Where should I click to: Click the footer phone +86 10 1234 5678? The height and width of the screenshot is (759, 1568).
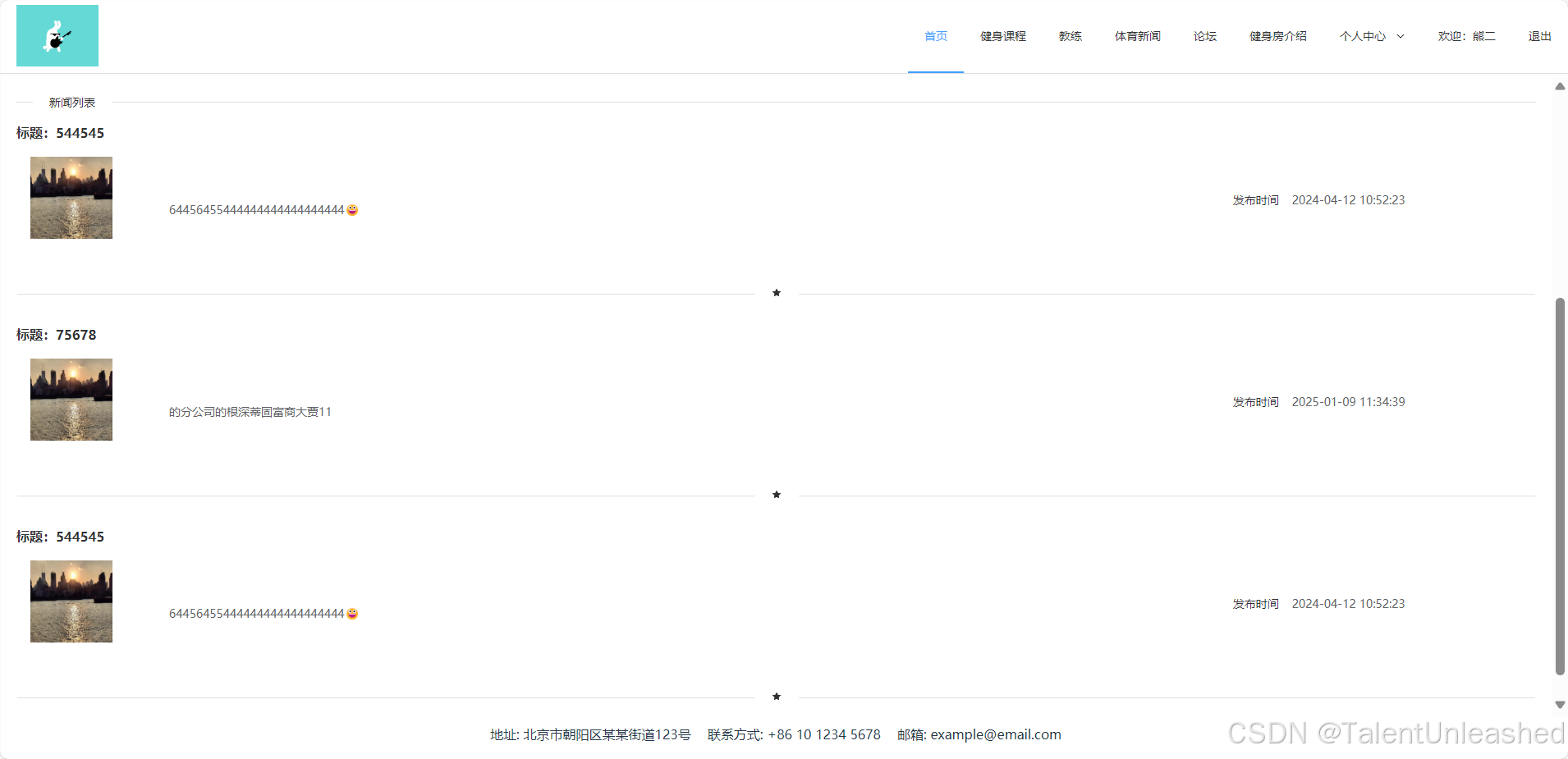(x=824, y=734)
